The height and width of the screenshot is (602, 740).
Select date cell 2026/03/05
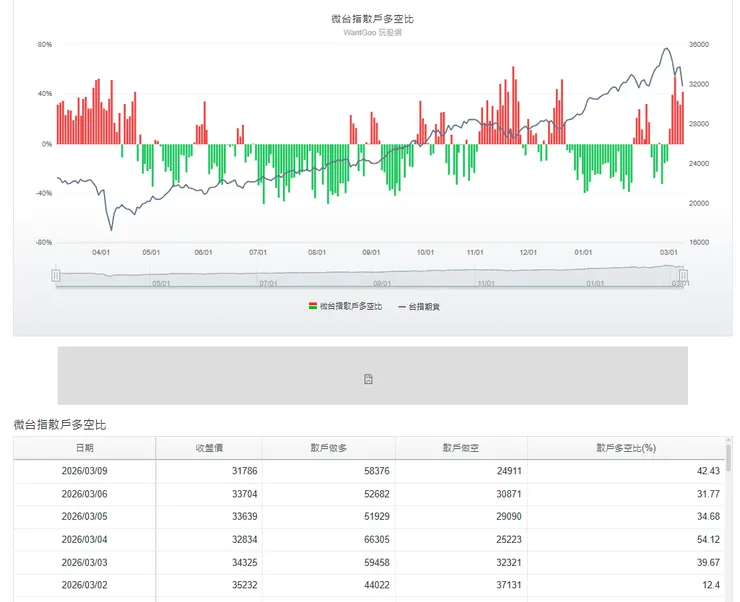coord(84,517)
